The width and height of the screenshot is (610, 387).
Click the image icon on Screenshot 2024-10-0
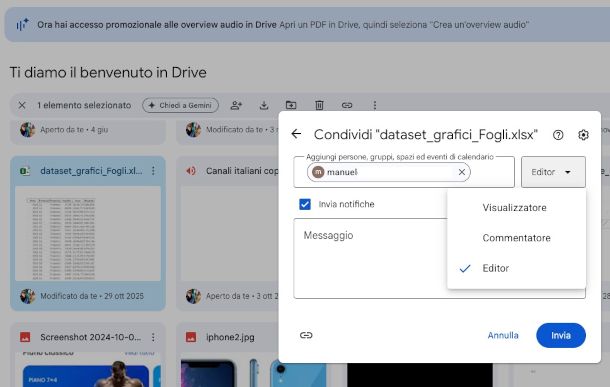pyautogui.click(x=25, y=337)
